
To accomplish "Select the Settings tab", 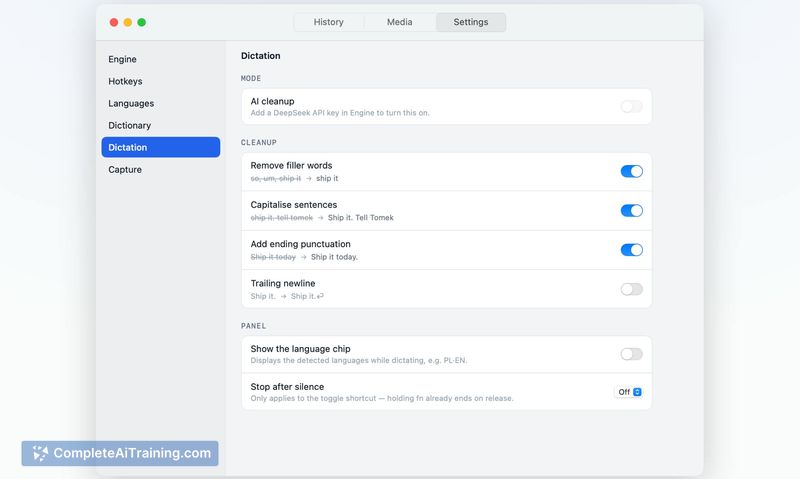I will tap(471, 22).
